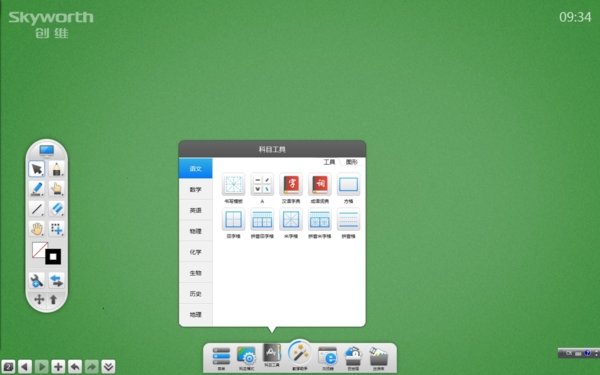Undo the last action
Screen dimensions: 600x375
point(75,367)
